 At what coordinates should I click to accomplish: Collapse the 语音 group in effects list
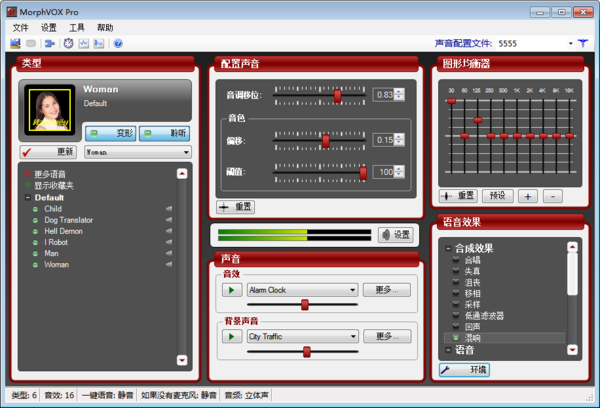[448, 350]
